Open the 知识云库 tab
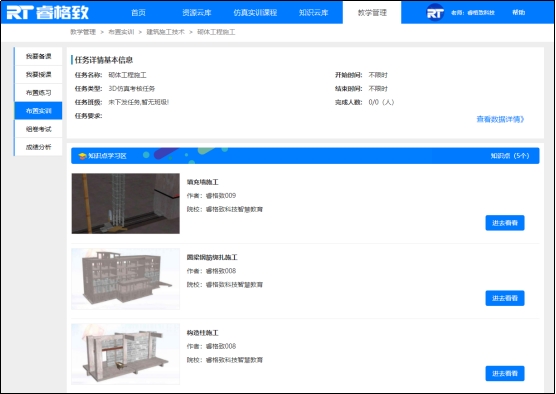Viewport: 556px width, 394px height. pos(313,13)
